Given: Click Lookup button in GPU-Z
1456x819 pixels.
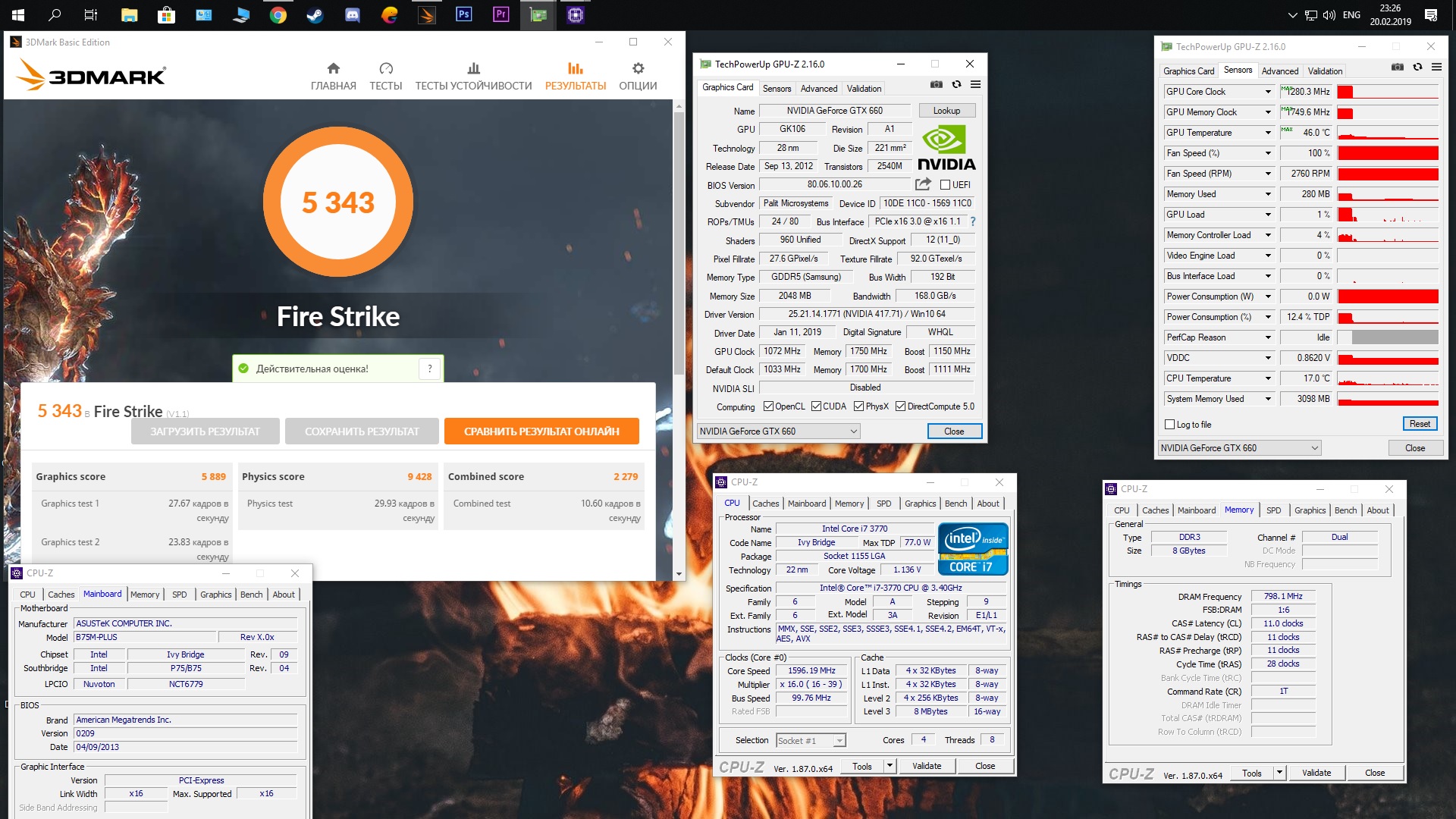Looking at the screenshot, I should [946, 111].
